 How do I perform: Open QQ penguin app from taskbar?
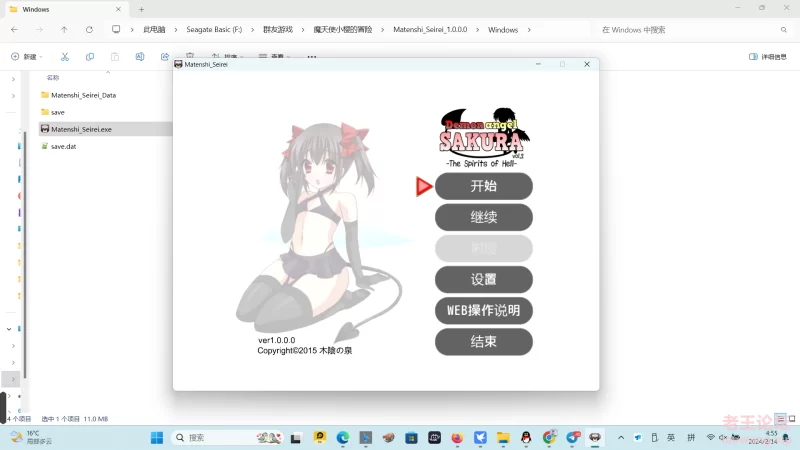[526, 438]
